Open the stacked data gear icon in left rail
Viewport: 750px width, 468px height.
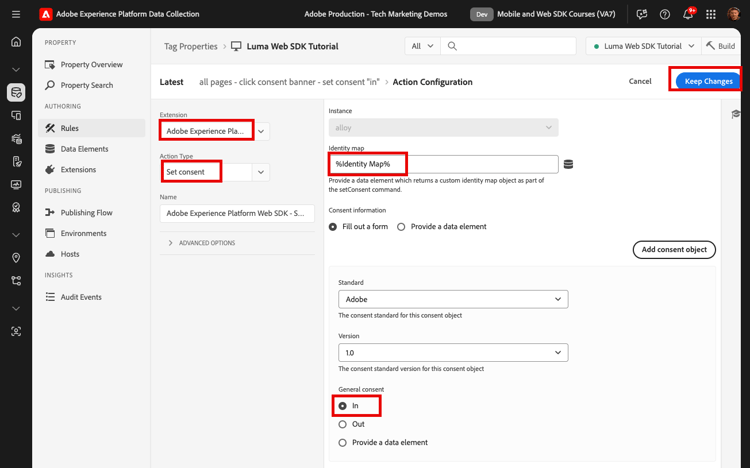pyautogui.click(x=16, y=139)
